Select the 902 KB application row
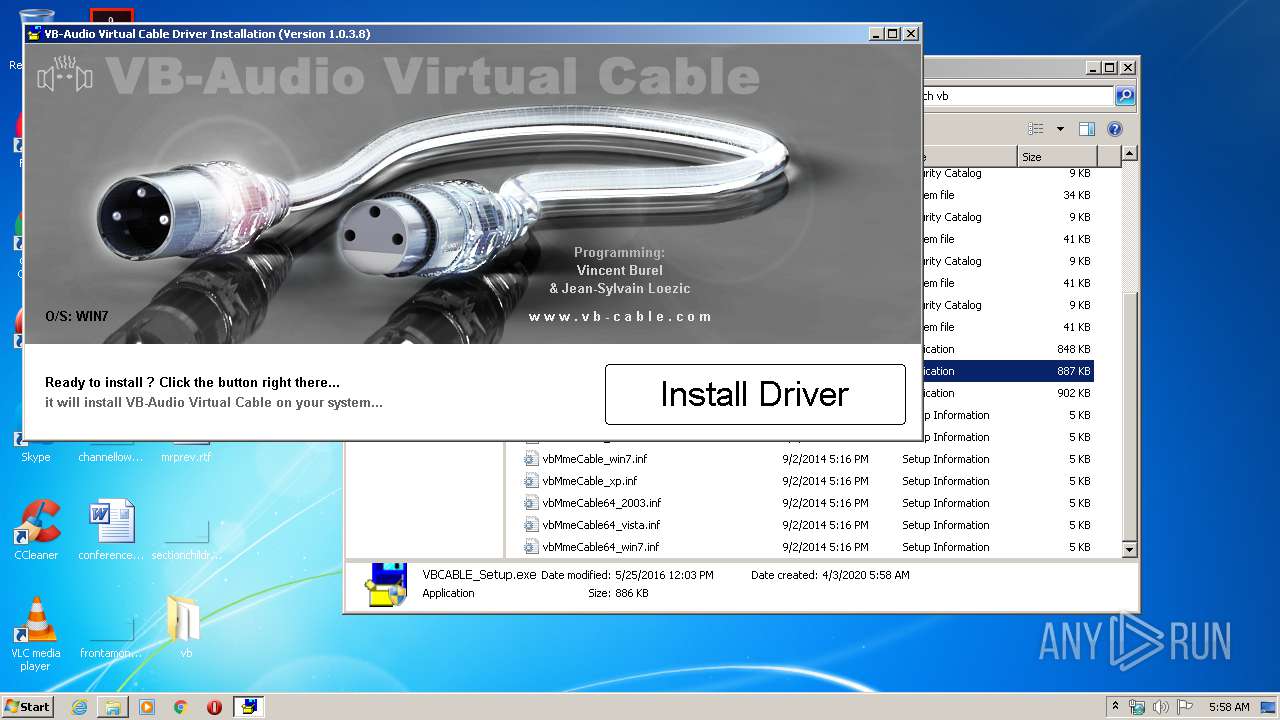 (1007, 393)
